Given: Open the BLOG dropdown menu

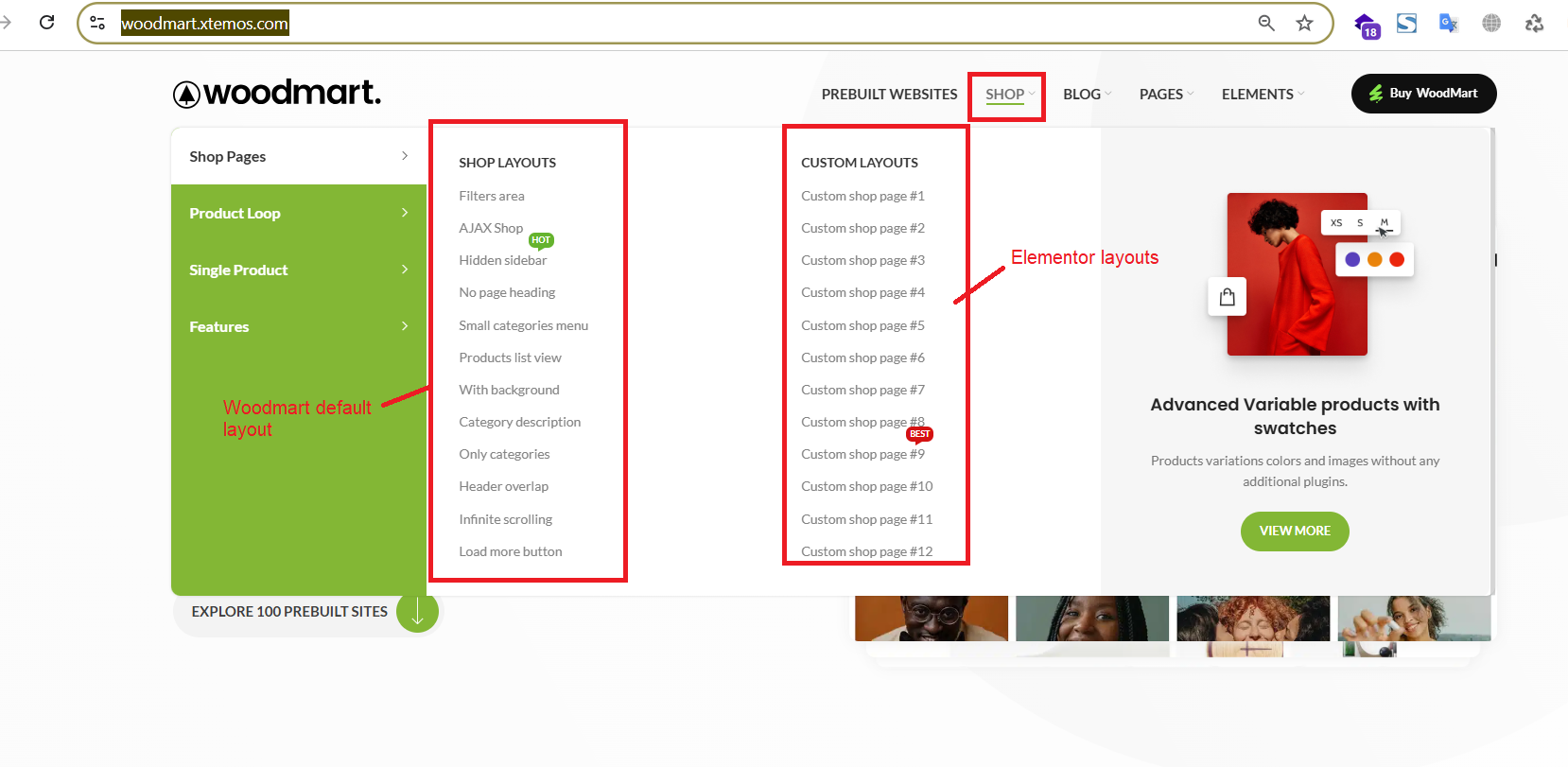Looking at the screenshot, I should tap(1087, 94).
